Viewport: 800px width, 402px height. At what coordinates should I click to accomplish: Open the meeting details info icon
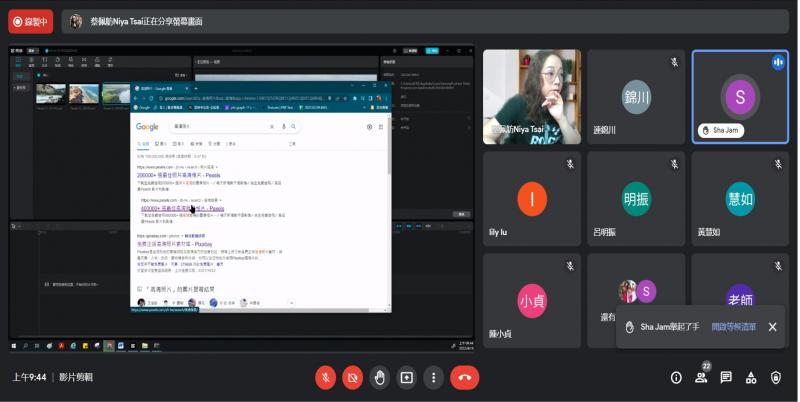click(x=676, y=377)
